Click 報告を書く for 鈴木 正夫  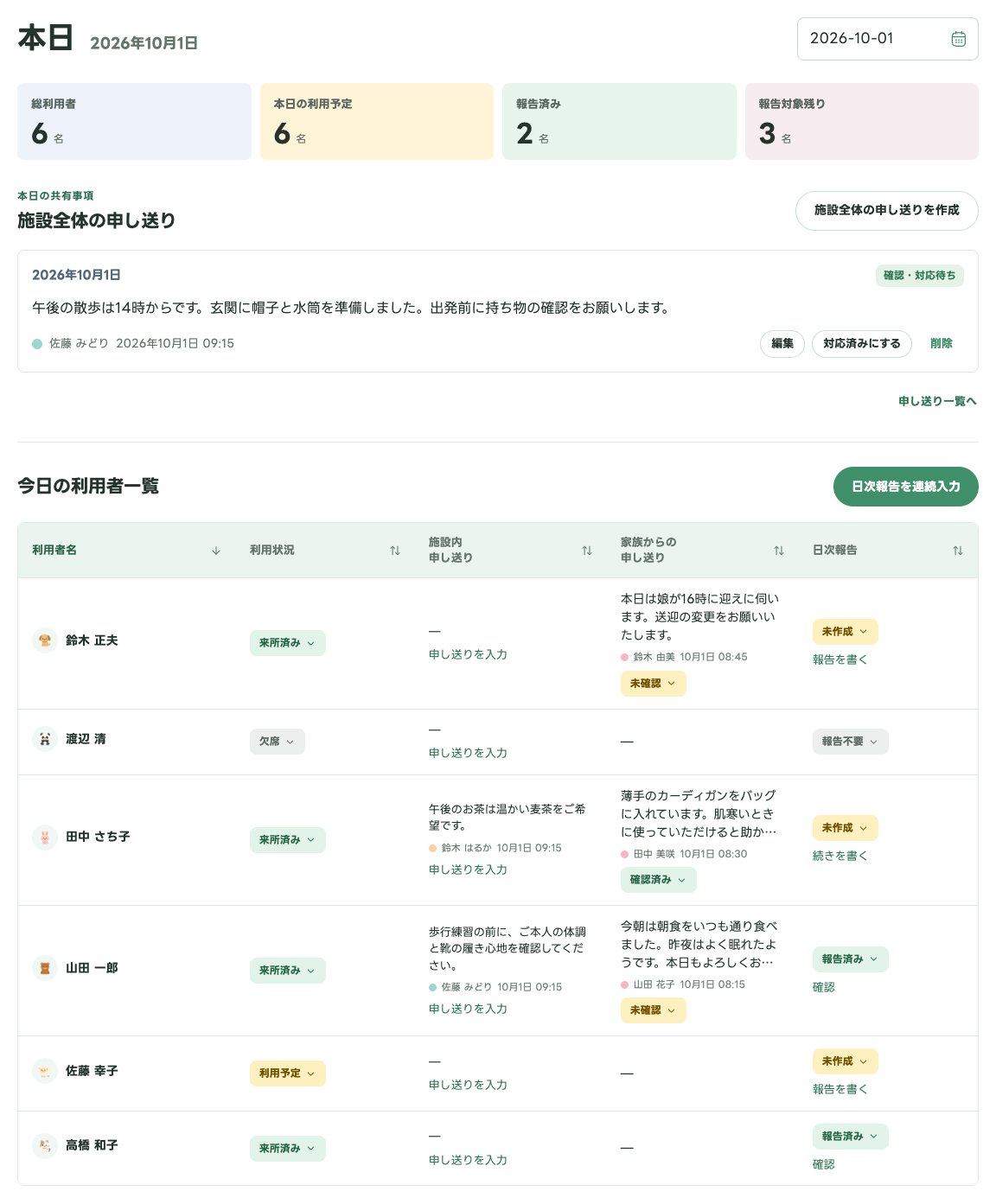click(x=840, y=659)
